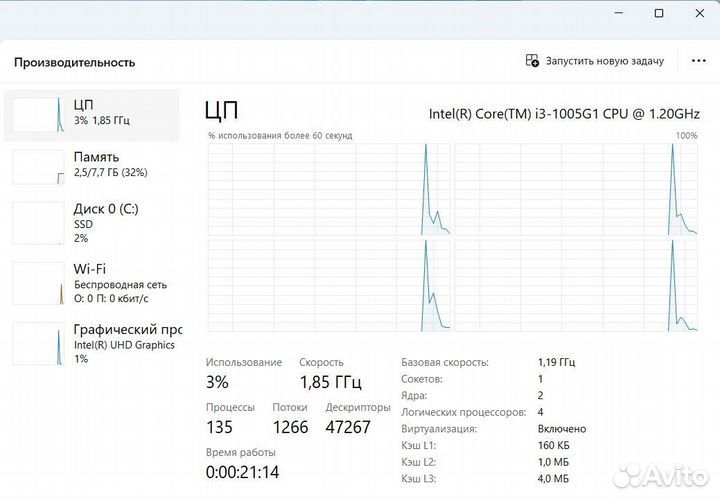Click the Использование value 3%
The height and width of the screenshot is (501, 720).
[x=217, y=382]
